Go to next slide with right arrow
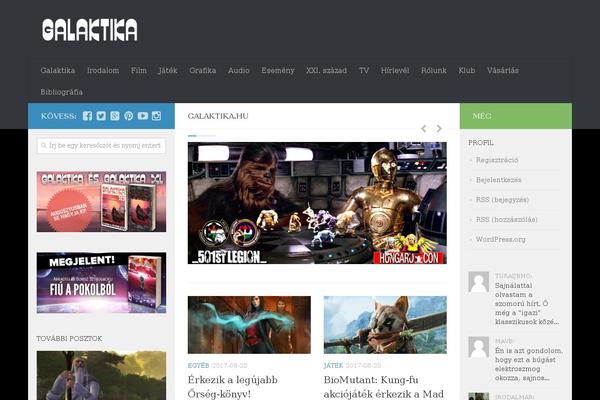Image resolution: width=600 pixels, height=400 pixels. (439, 129)
